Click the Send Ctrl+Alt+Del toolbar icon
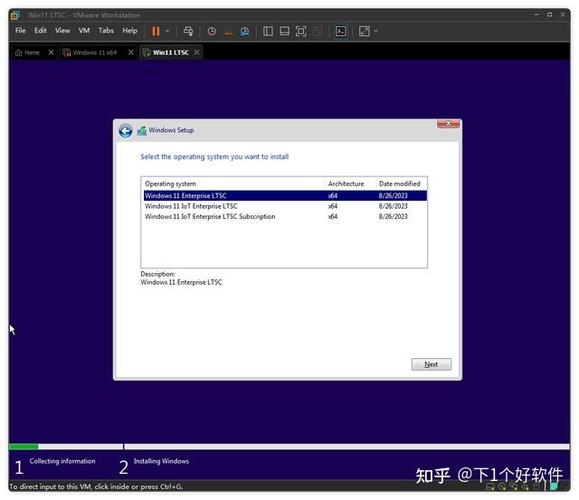Image resolution: width=579 pixels, height=500 pixels. click(188, 31)
